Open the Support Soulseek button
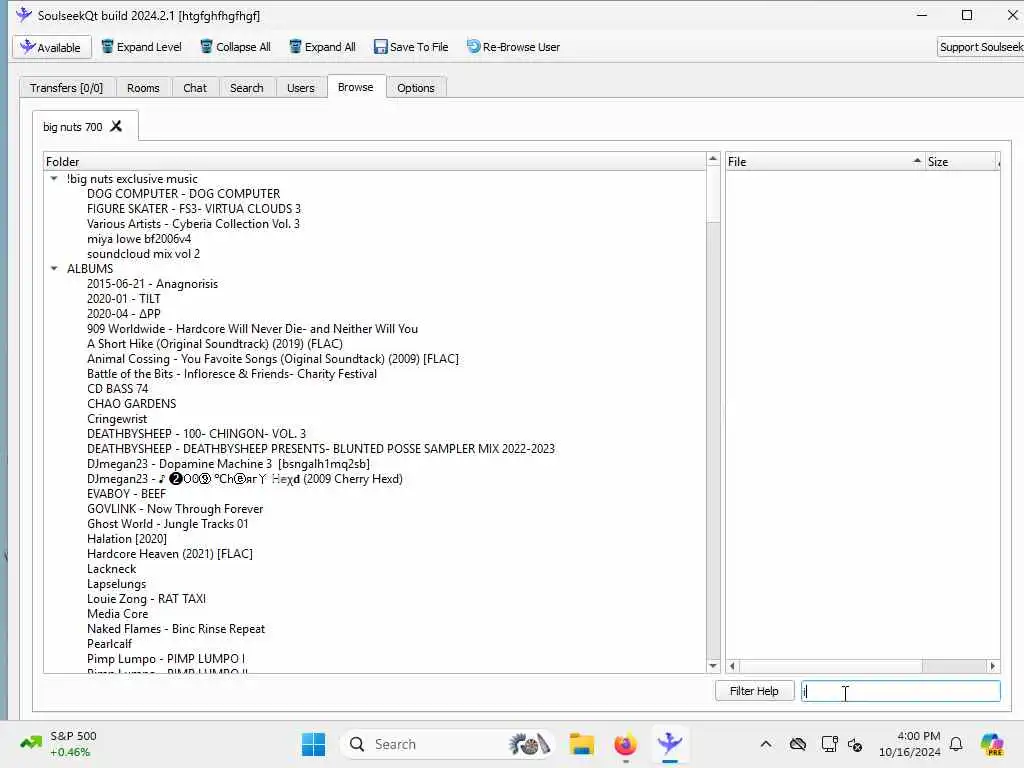The height and width of the screenshot is (768, 1024). point(980,47)
